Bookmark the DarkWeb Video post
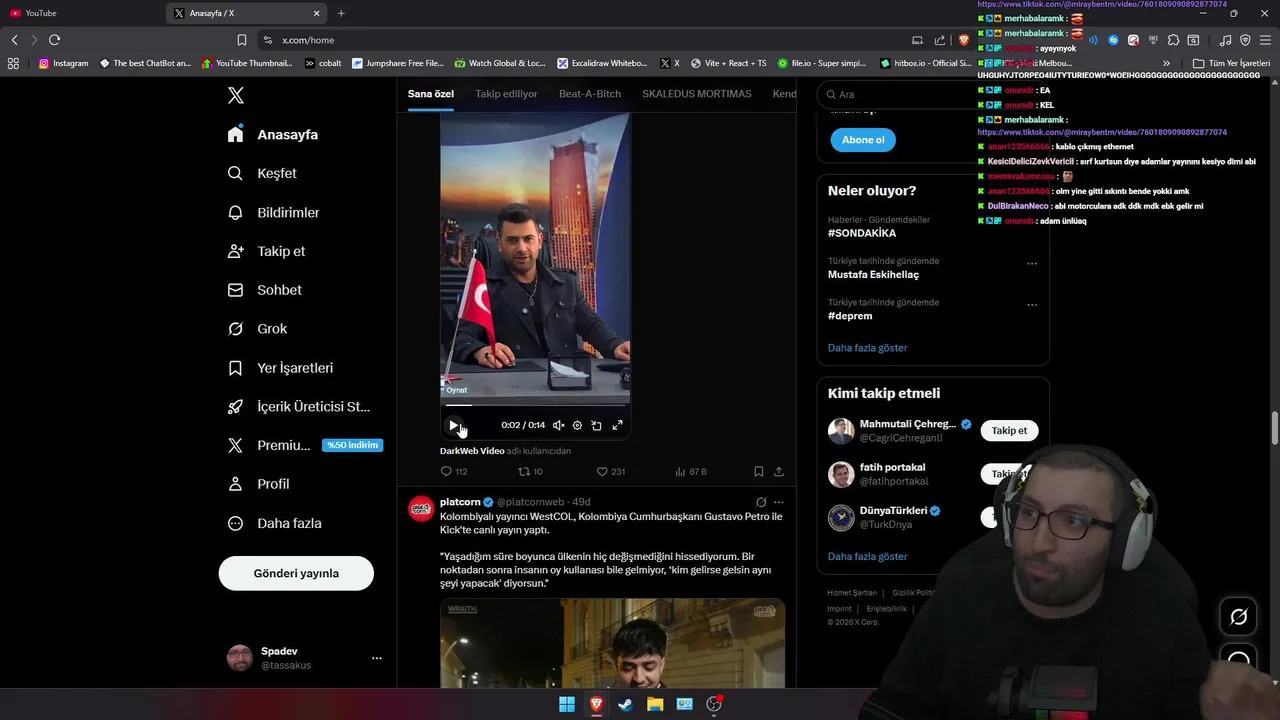The image size is (1280, 720). (759, 471)
